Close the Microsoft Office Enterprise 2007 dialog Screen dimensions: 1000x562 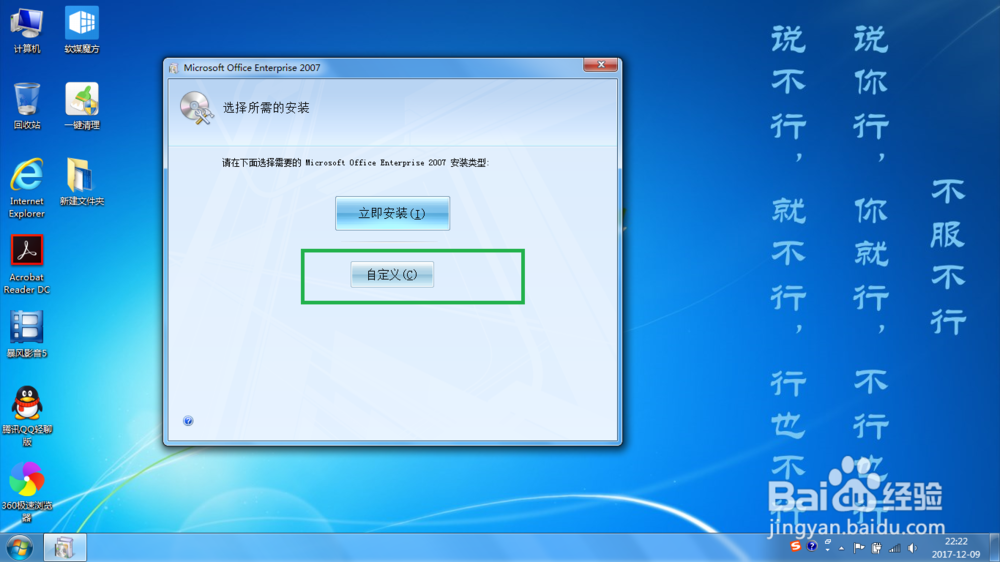click(x=600, y=64)
